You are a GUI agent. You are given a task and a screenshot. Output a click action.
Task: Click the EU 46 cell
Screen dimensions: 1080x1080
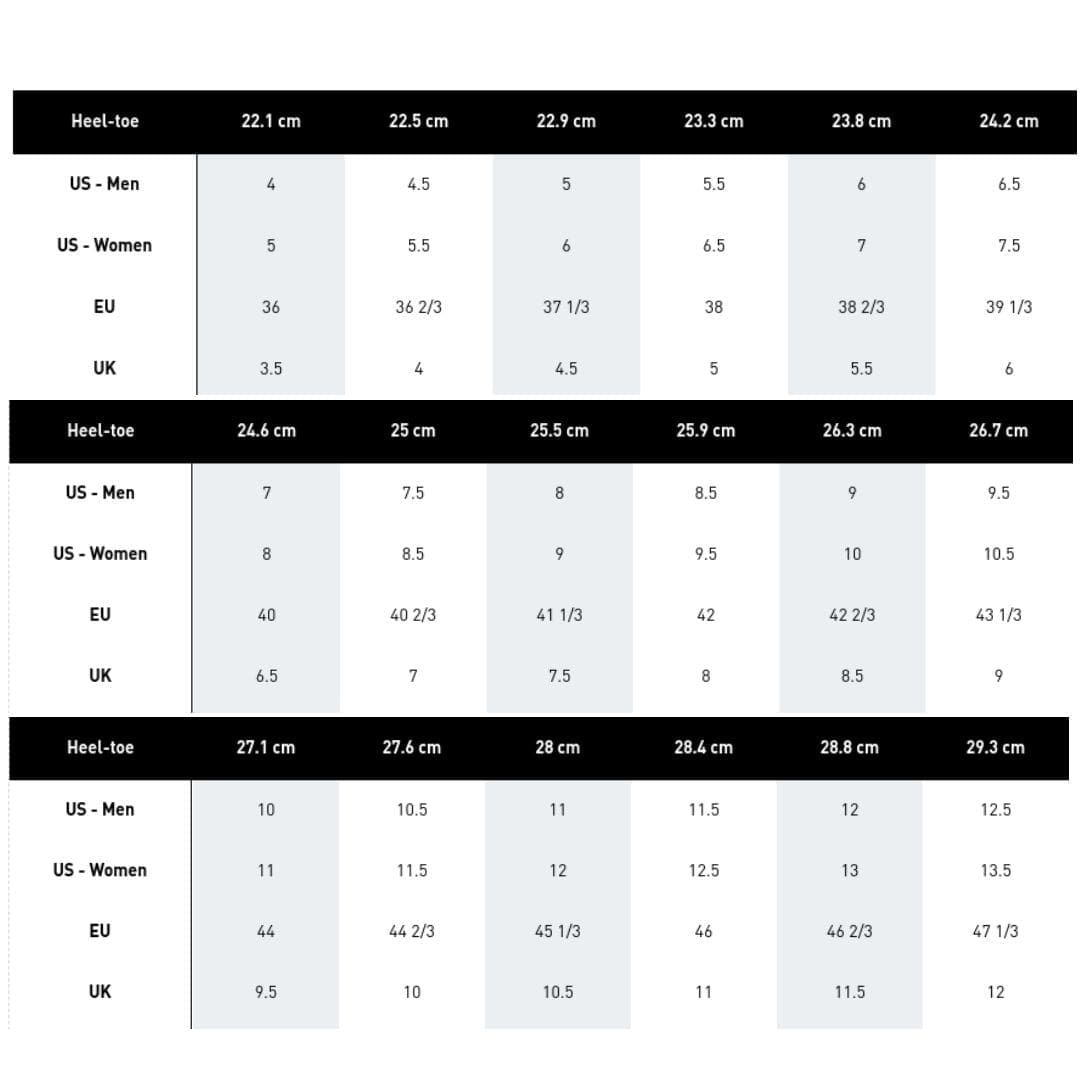[x=703, y=931]
